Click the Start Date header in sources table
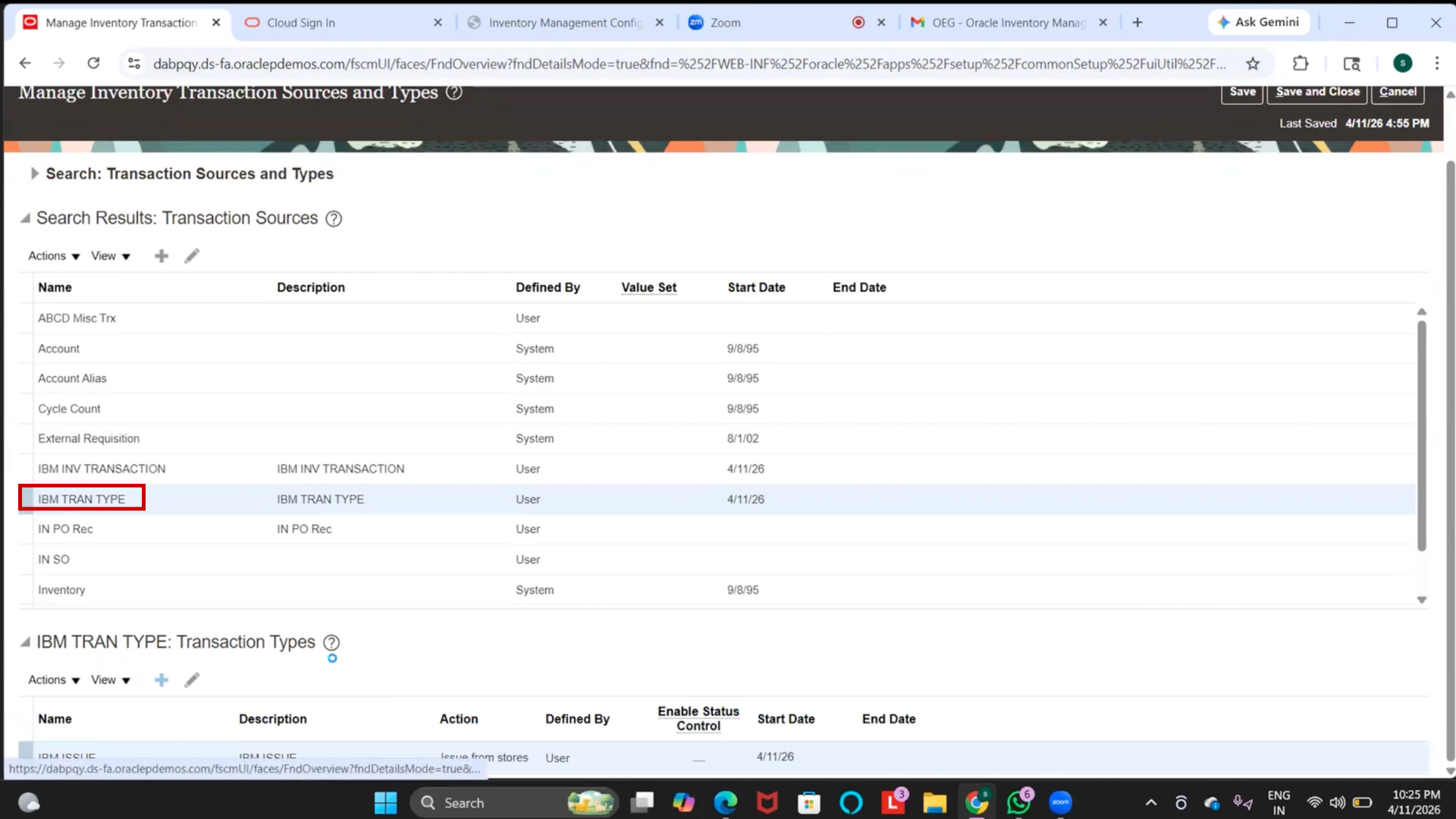 [756, 287]
